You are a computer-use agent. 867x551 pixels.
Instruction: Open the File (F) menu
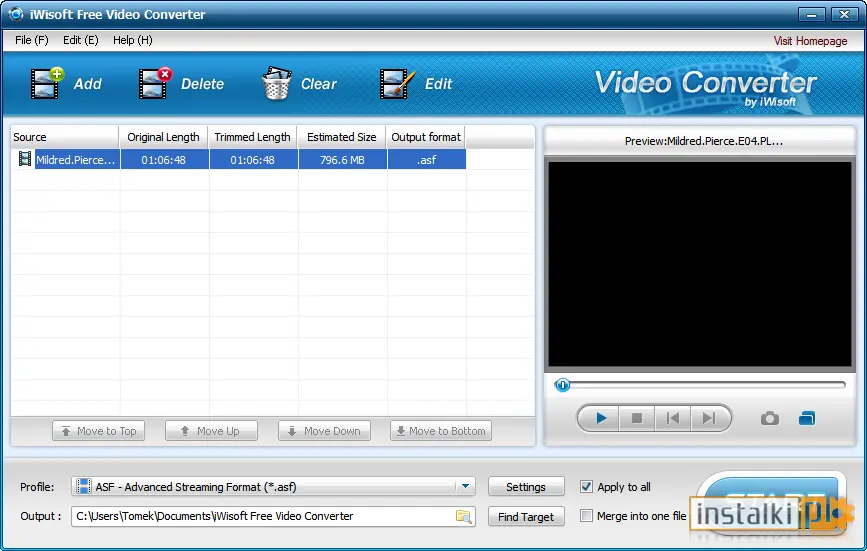[32, 40]
